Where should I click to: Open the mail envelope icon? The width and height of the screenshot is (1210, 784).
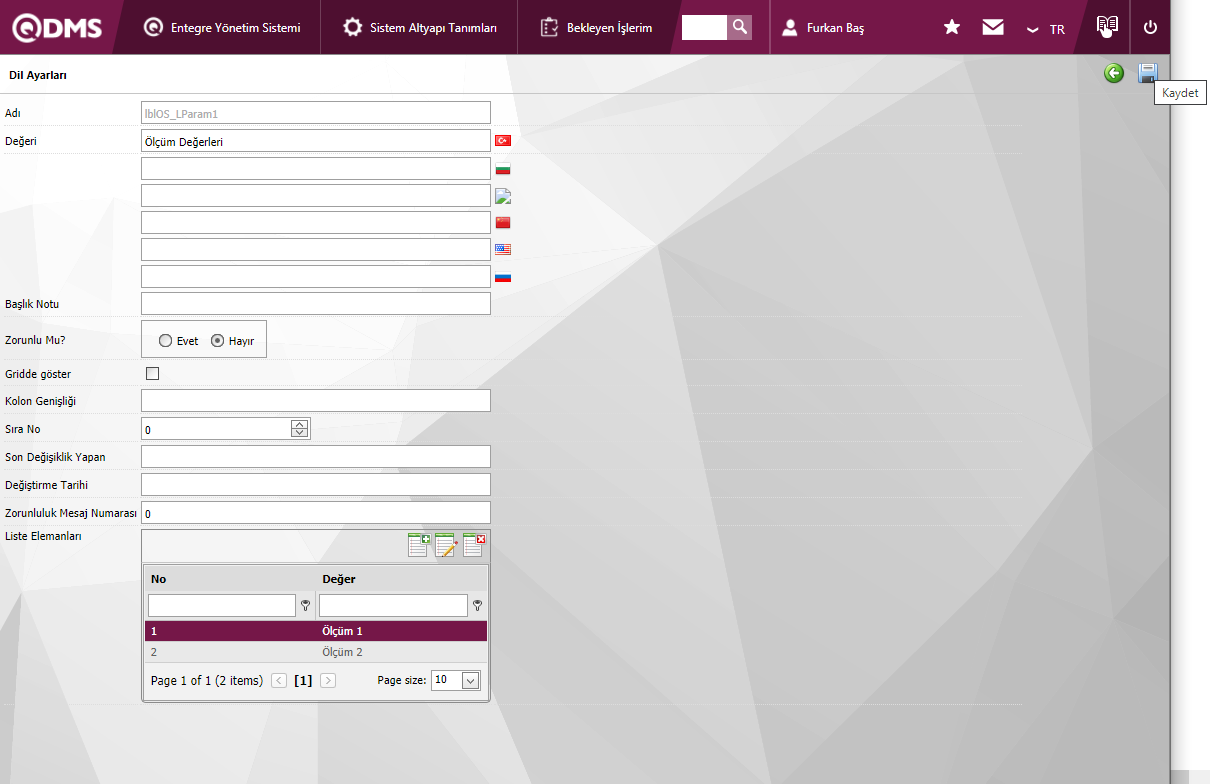[993, 28]
